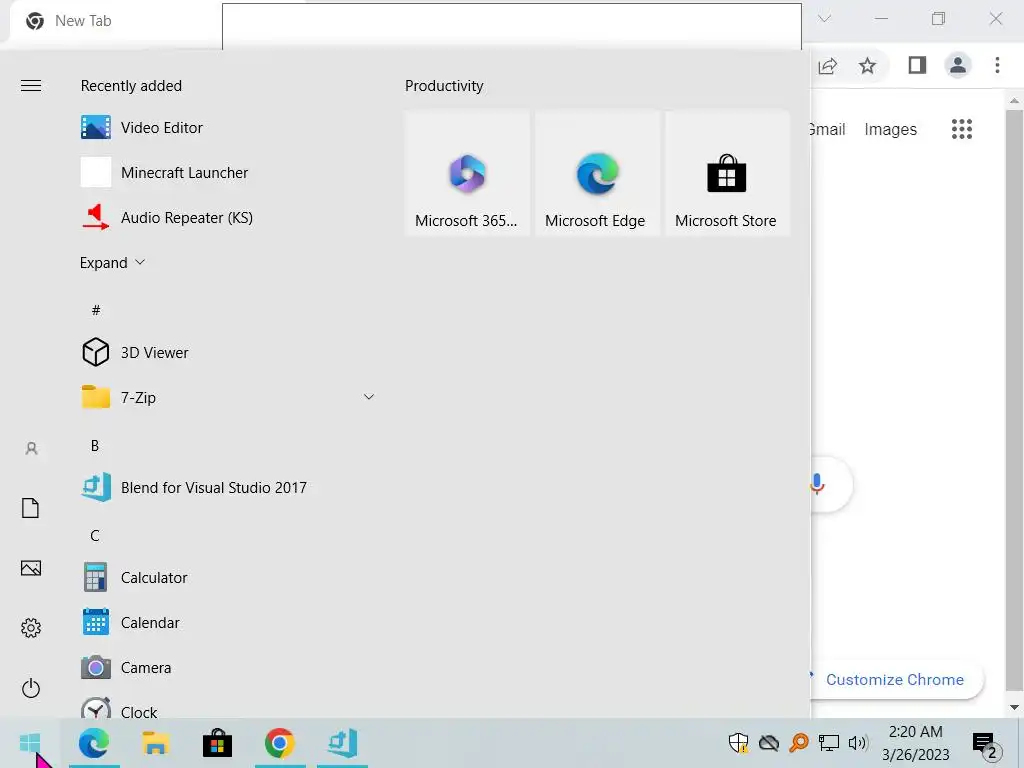Open the Camera app
This screenshot has width=1024, height=768.
[229, 668]
